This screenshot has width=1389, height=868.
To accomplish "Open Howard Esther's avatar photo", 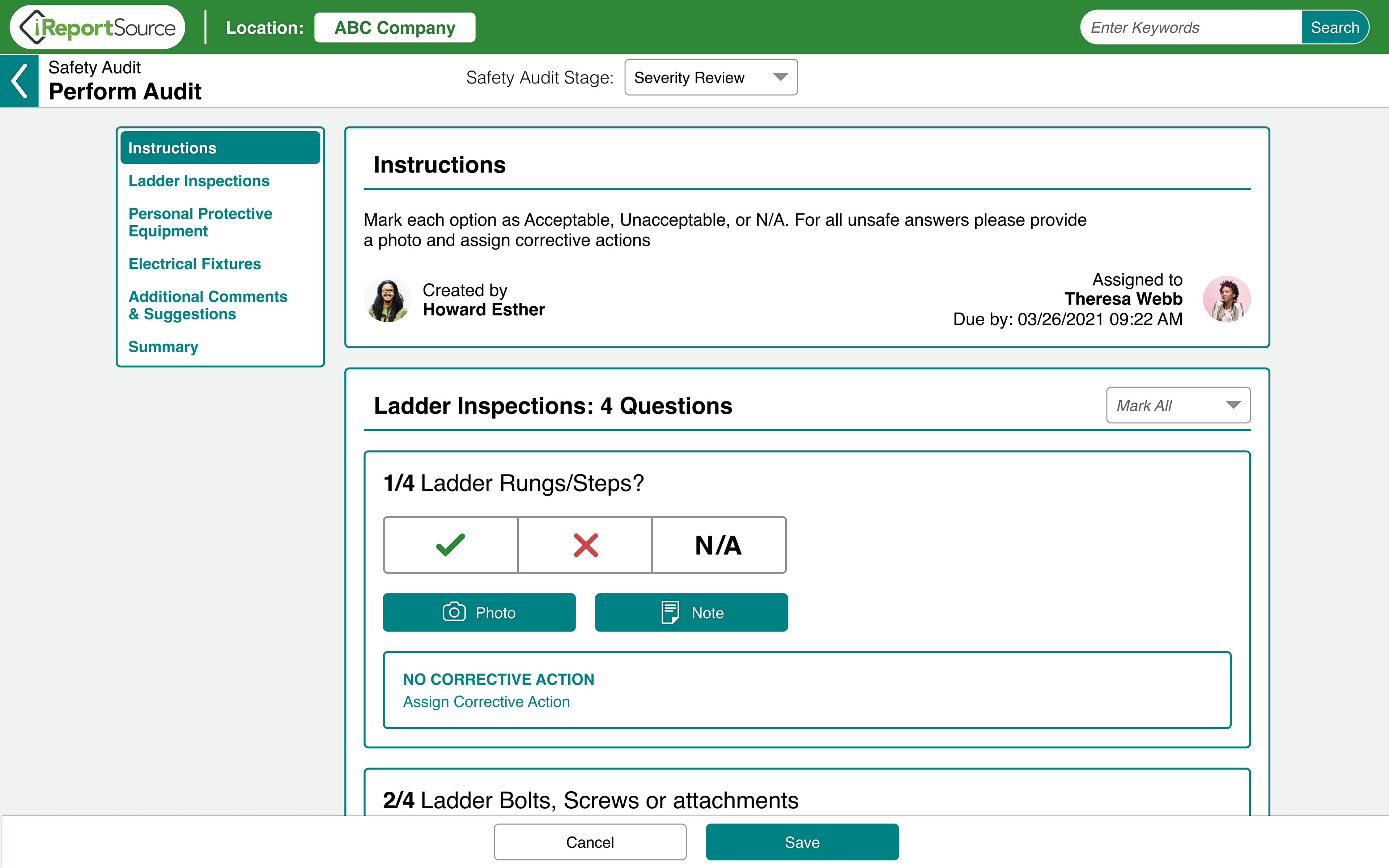I will point(387,299).
